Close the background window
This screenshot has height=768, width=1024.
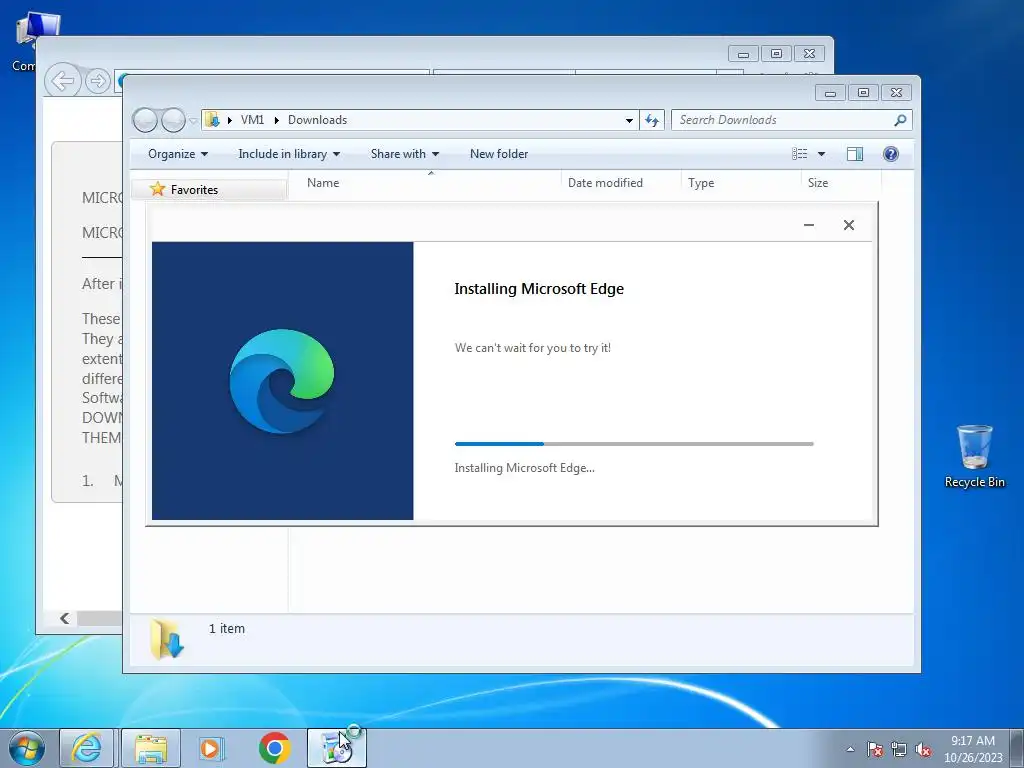(810, 54)
